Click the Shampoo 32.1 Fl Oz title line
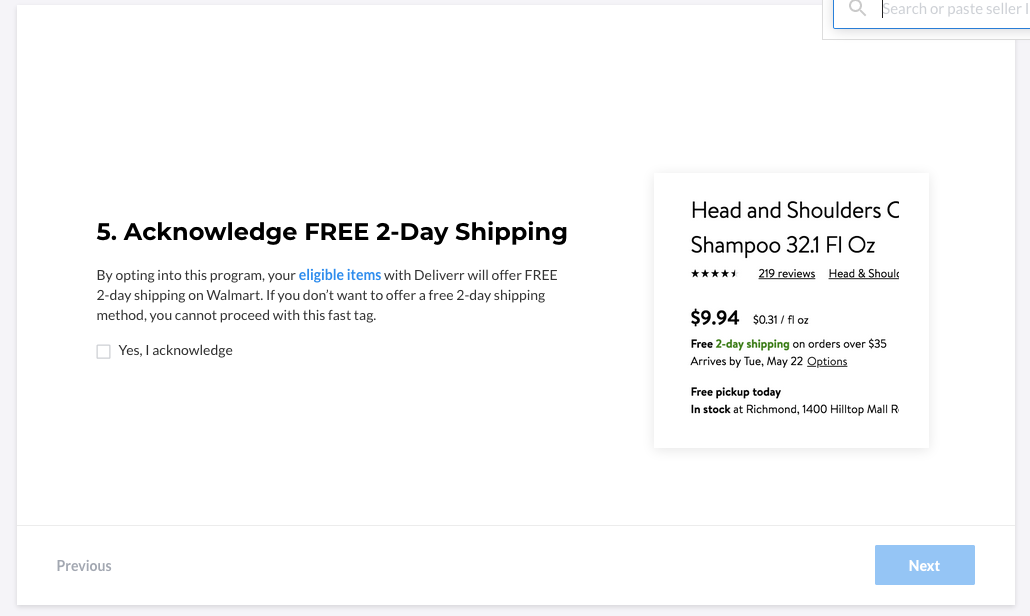The width and height of the screenshot is (1030, 616). [x=782, y=245]
